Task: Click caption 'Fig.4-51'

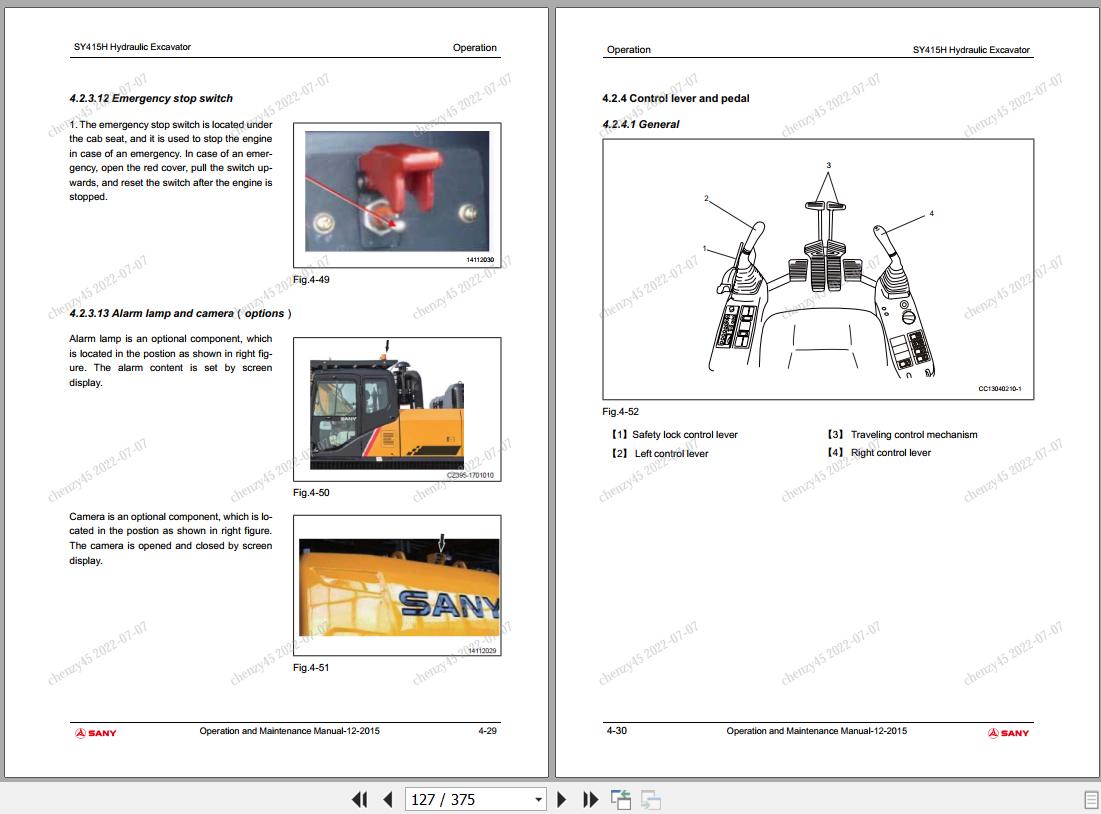Action: pyautogui.click(x=311, y=668)
